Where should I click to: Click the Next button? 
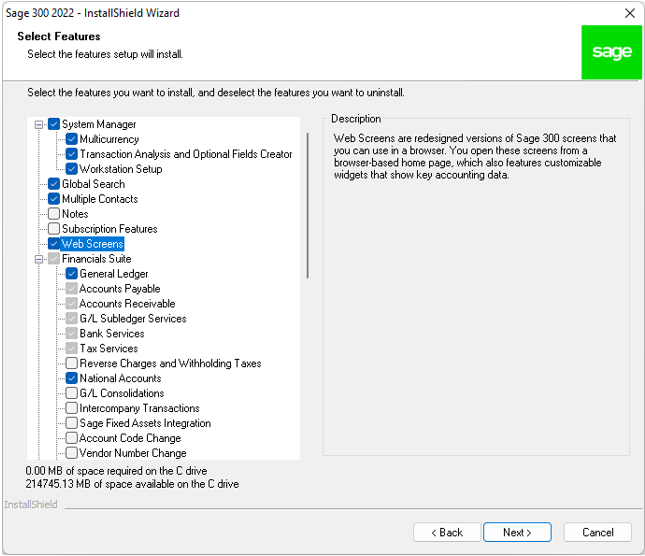pos(517,532)
